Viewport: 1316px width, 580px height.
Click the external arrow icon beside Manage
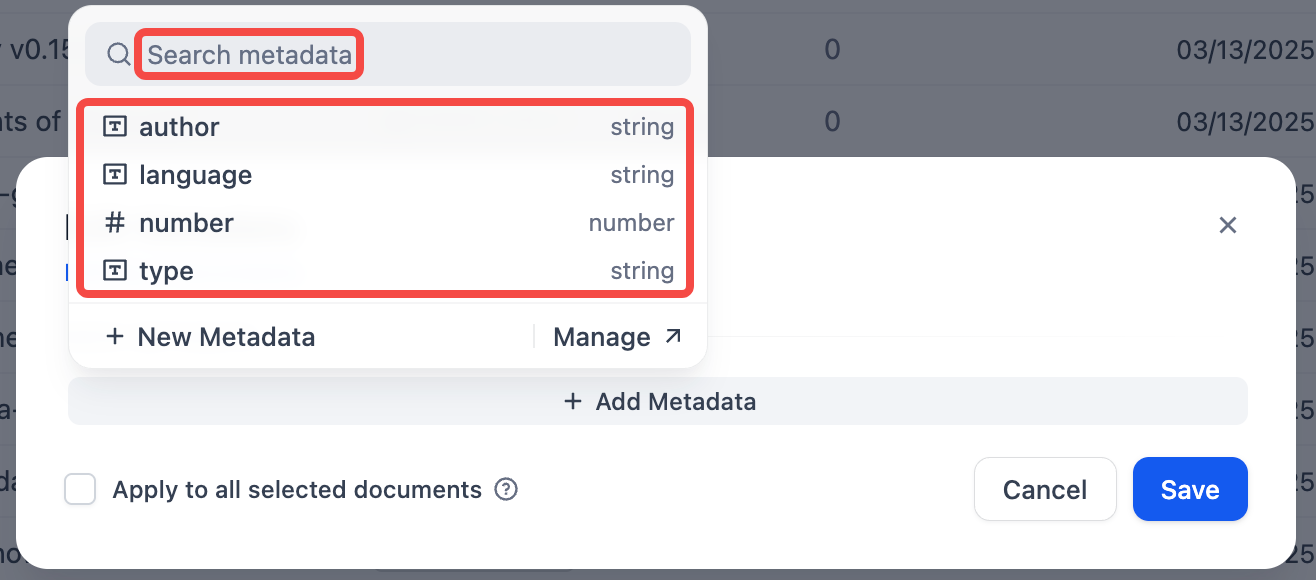click(x=673, y=337)
